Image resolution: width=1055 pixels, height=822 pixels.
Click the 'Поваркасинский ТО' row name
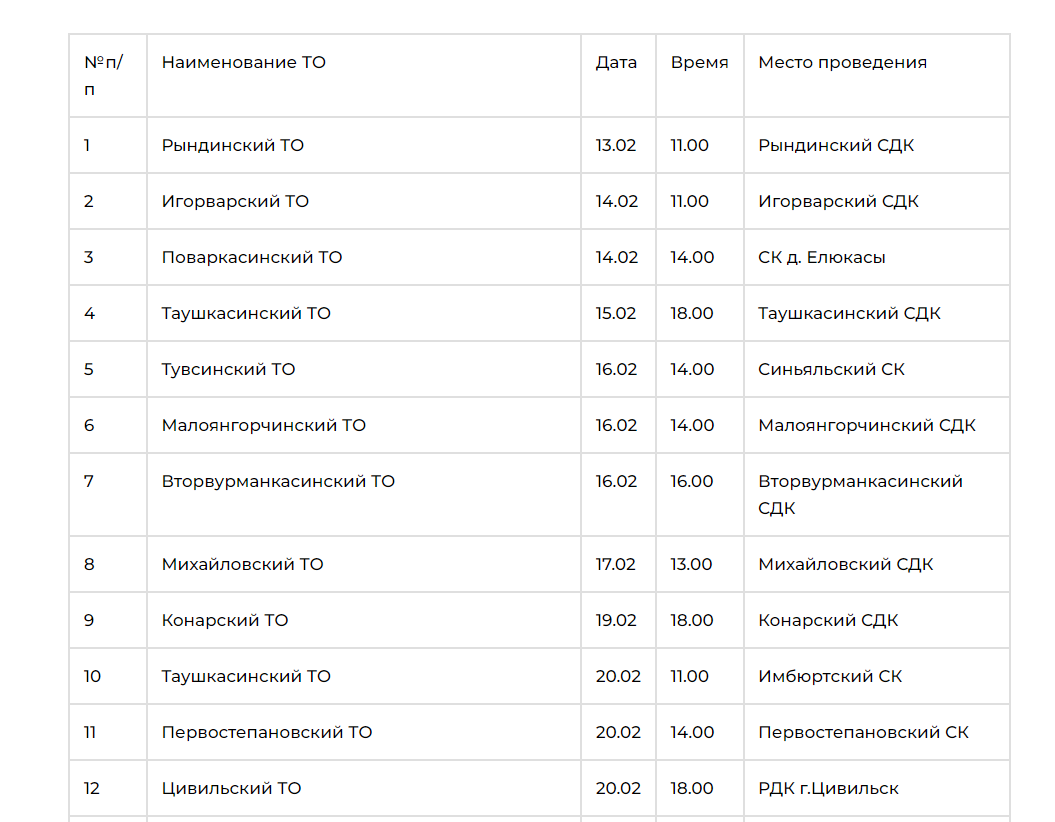click(x=252, y=257)
